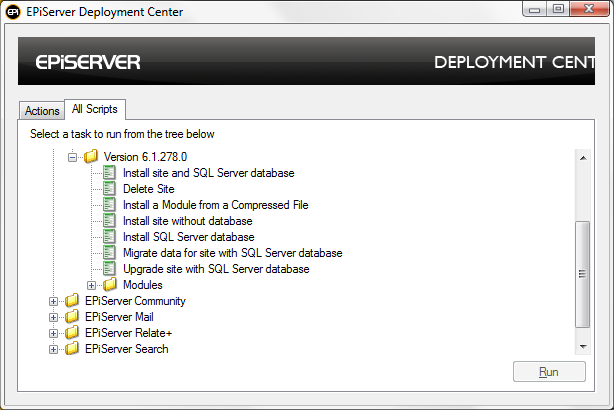Click script icon for Install SQL Server database

(x=110, y=237)
